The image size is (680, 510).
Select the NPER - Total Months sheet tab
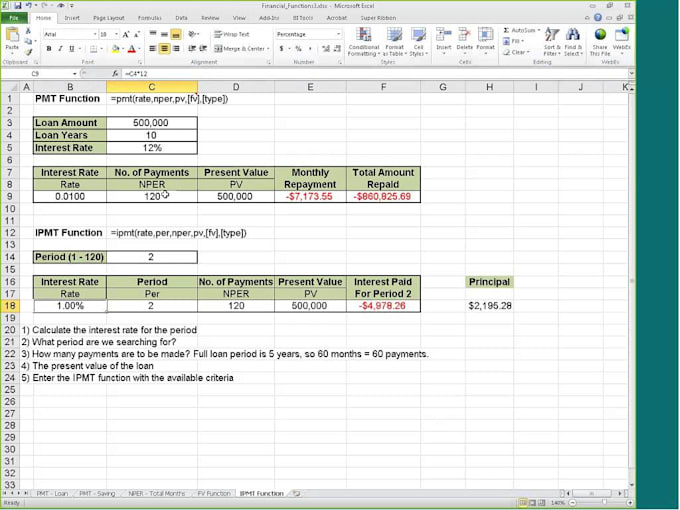[157, 494]
